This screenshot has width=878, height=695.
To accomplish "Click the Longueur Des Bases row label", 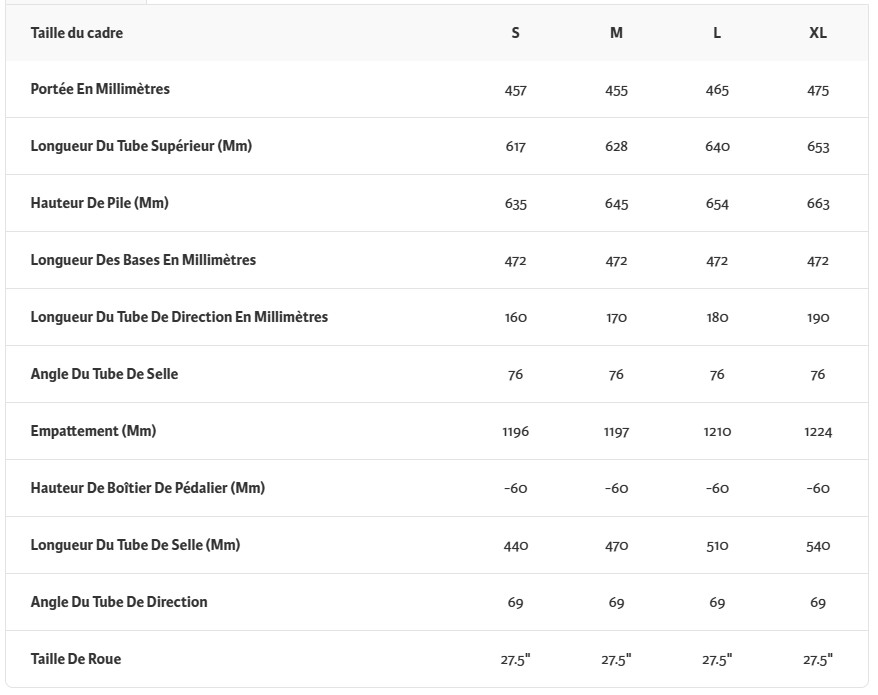I will tap(143, 260).
